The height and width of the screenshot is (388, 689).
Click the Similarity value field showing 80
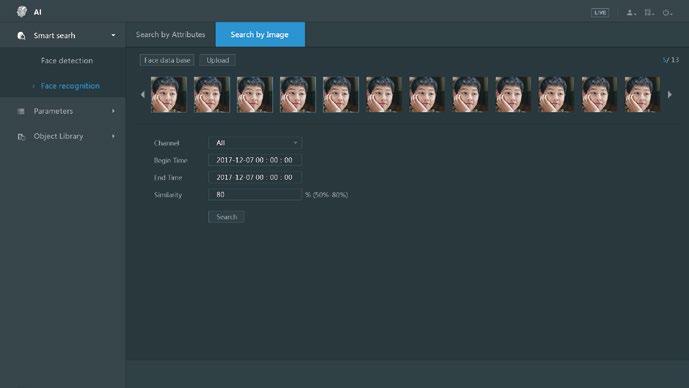point(255,194)
